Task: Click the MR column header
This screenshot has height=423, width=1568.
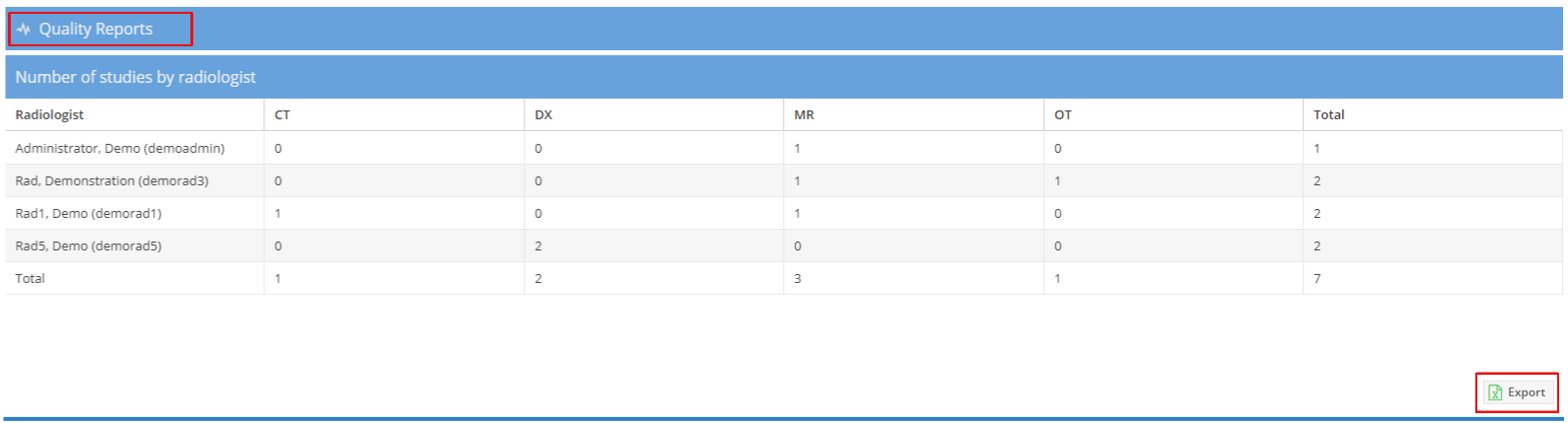Action: [804, 114]
